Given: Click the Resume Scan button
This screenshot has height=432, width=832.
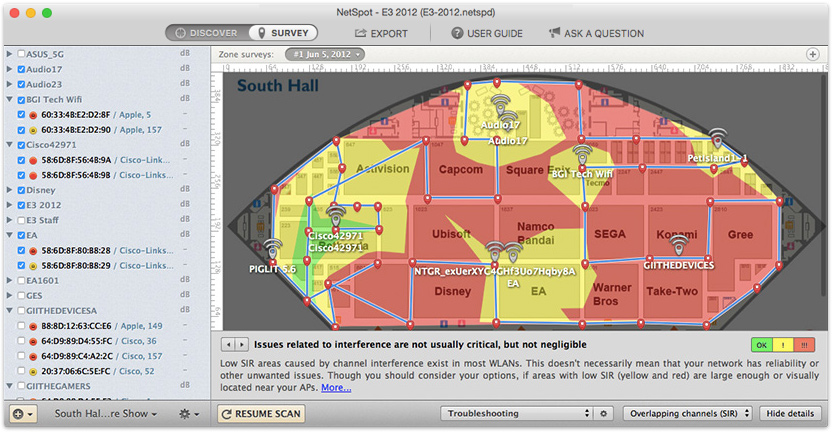Looking at the screenshot, I should [x=261, y=414].
